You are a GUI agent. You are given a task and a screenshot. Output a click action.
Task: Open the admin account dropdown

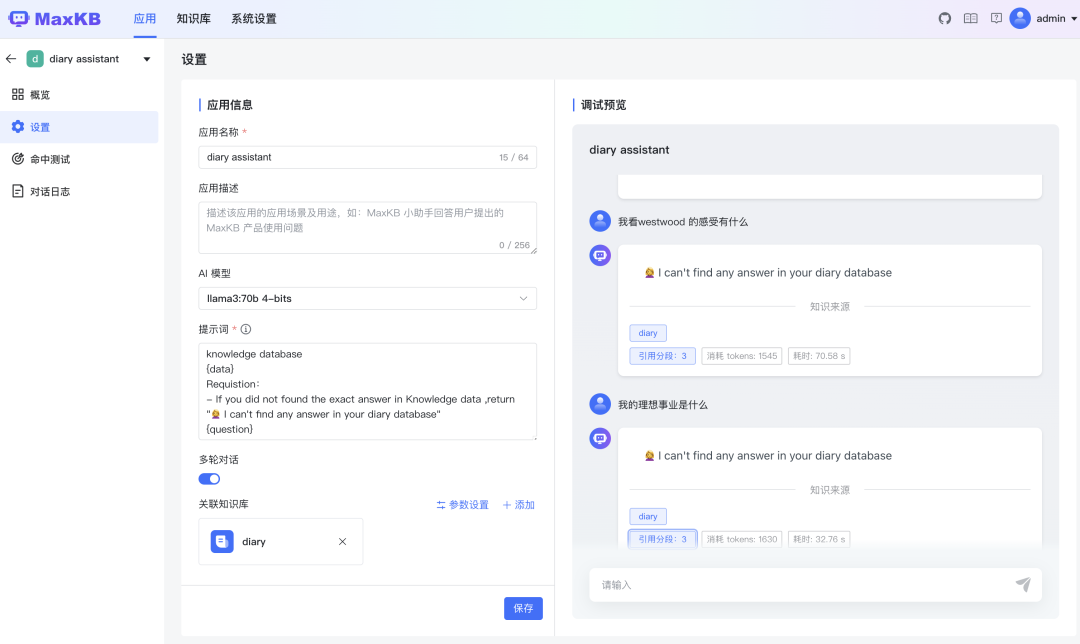coord(1042,18)
